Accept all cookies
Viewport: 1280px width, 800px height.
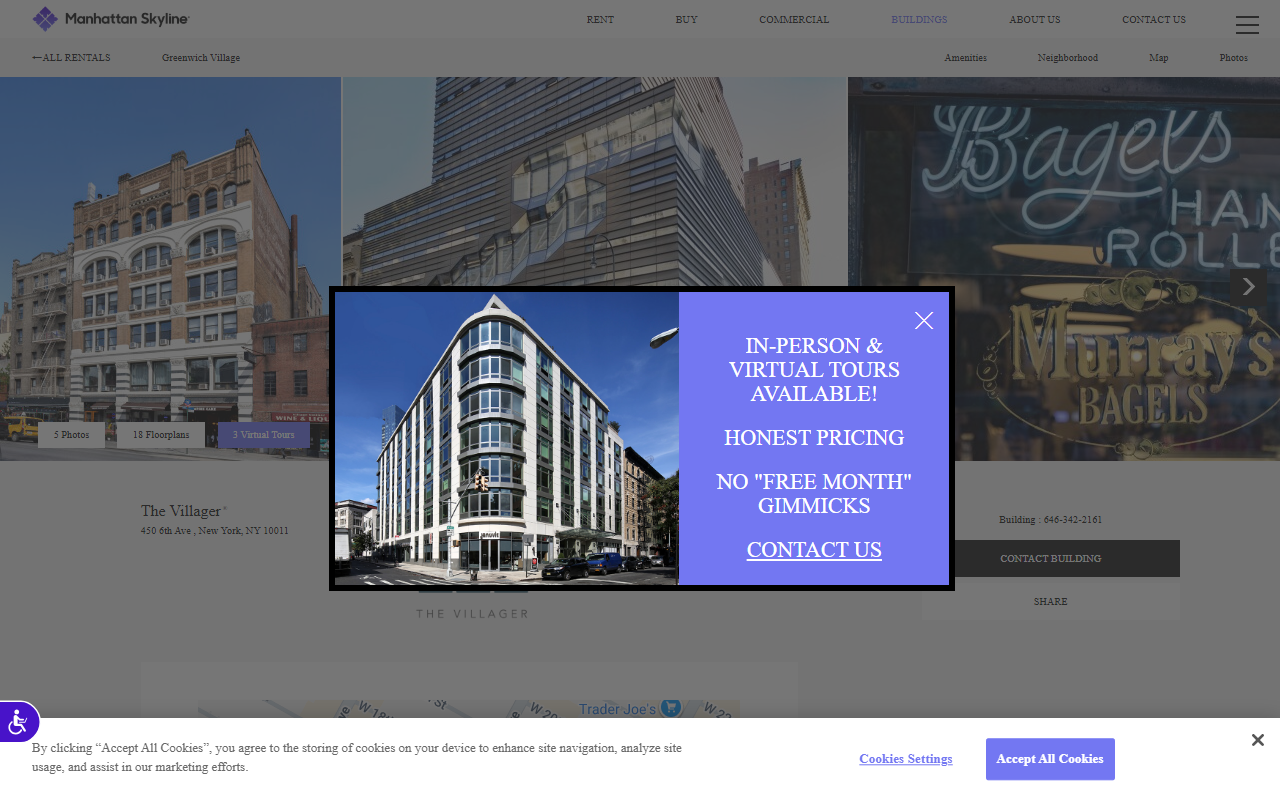pos(1050,759)
